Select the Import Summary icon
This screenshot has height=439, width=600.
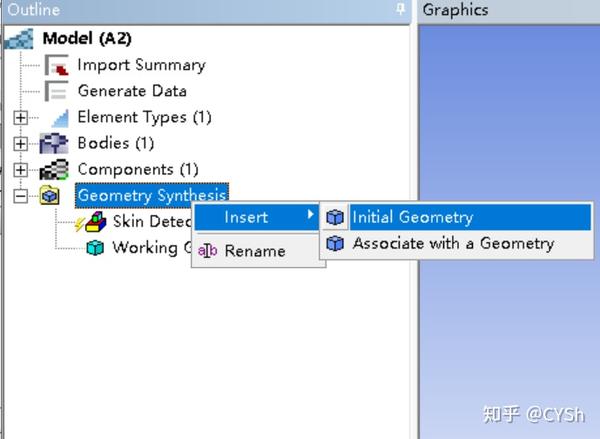56,65
